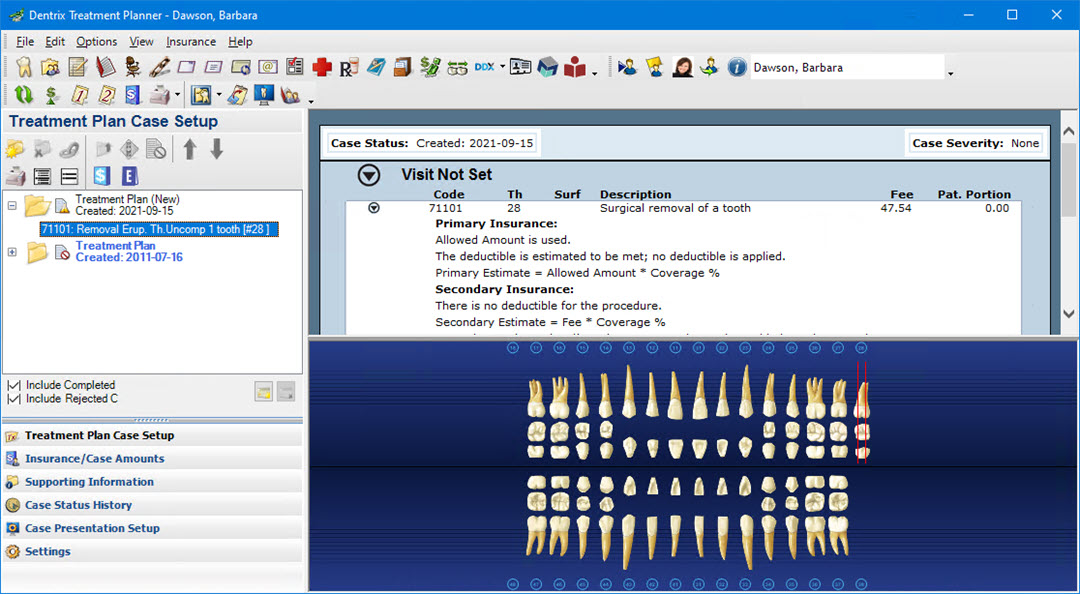1080x594 pixels.
Task: Open the Options menu
Action: [x=96, y=42]
